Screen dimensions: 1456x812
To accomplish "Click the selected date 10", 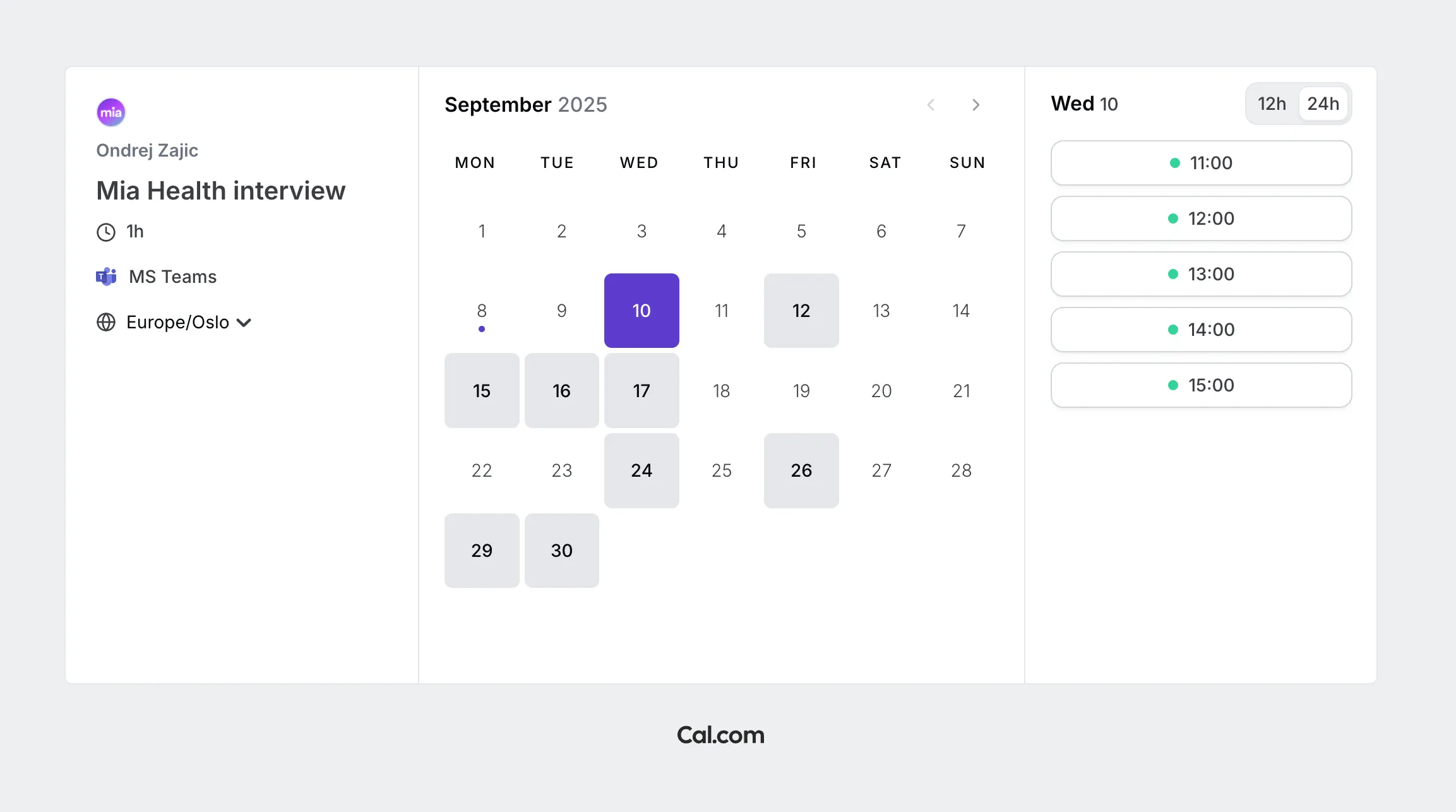I will [x=641, y=311].
